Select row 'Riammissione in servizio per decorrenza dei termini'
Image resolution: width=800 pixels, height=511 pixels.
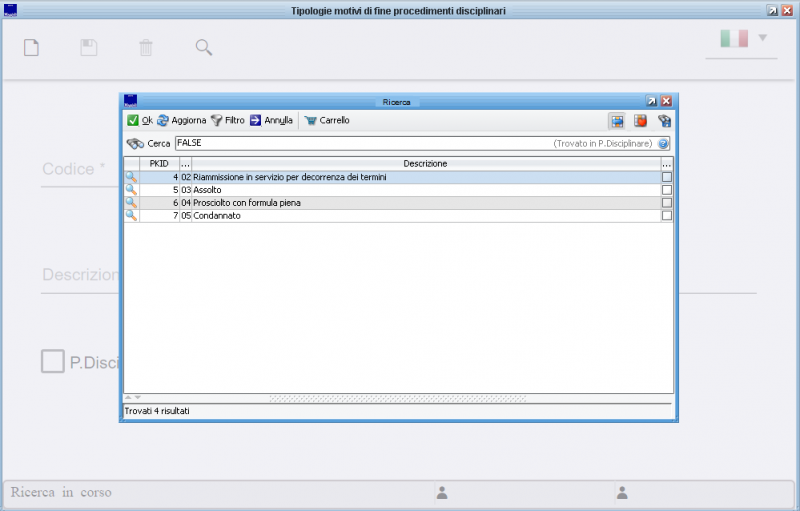398,177
